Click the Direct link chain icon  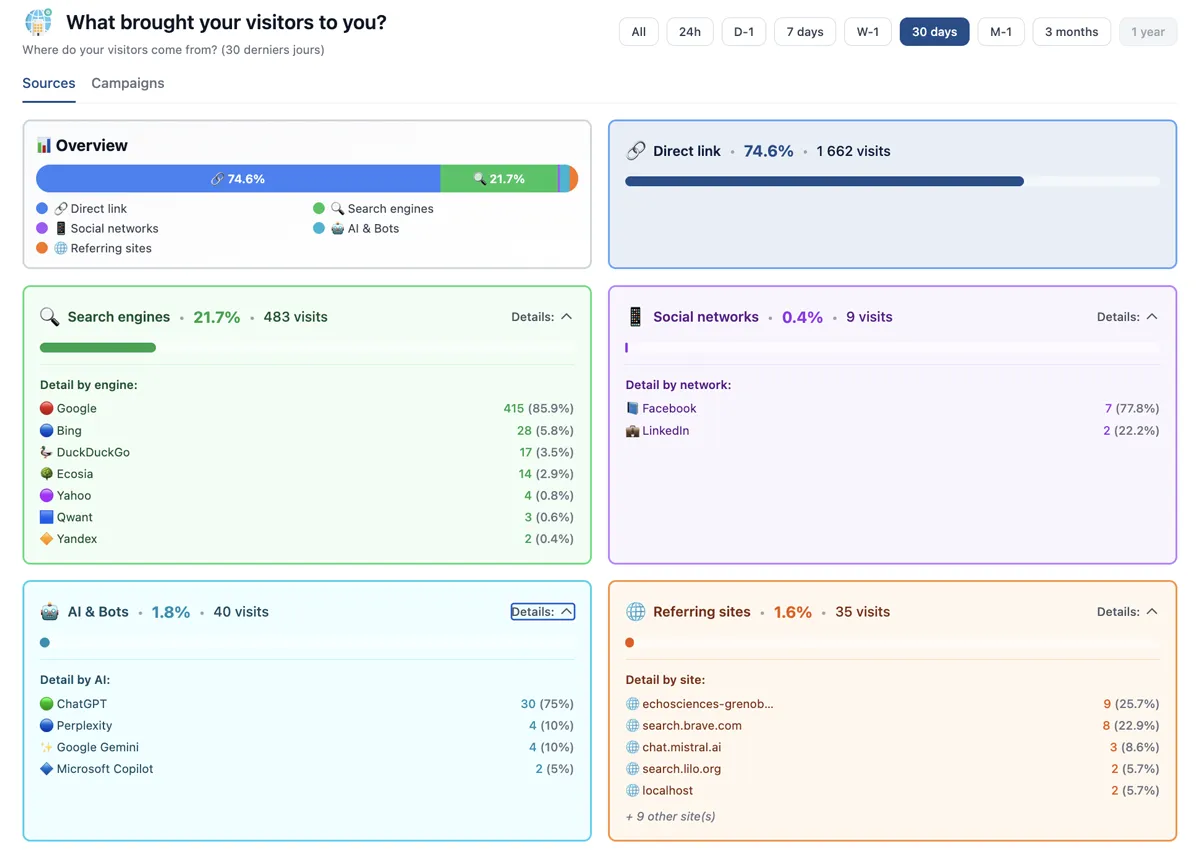point(636,150)
